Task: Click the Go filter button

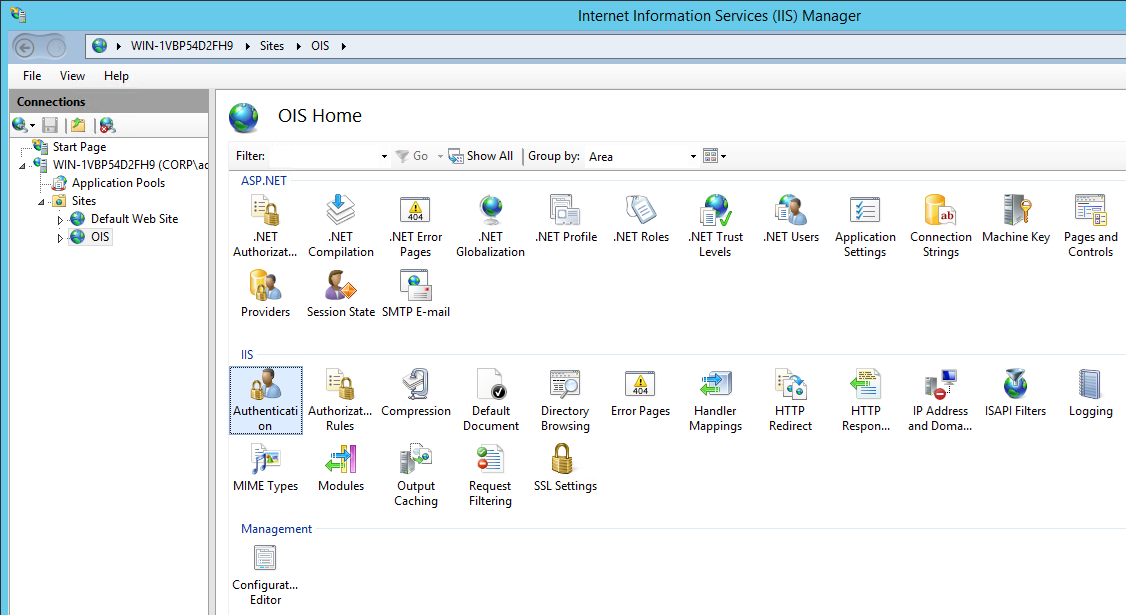Action: 412,156
